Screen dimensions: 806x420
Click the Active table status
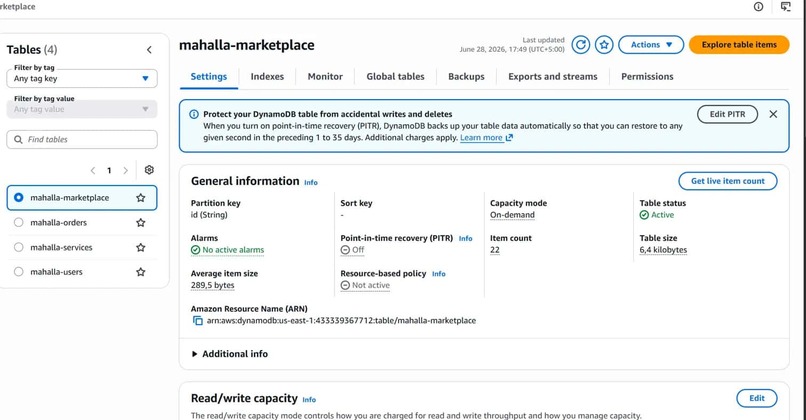(656, 215)
